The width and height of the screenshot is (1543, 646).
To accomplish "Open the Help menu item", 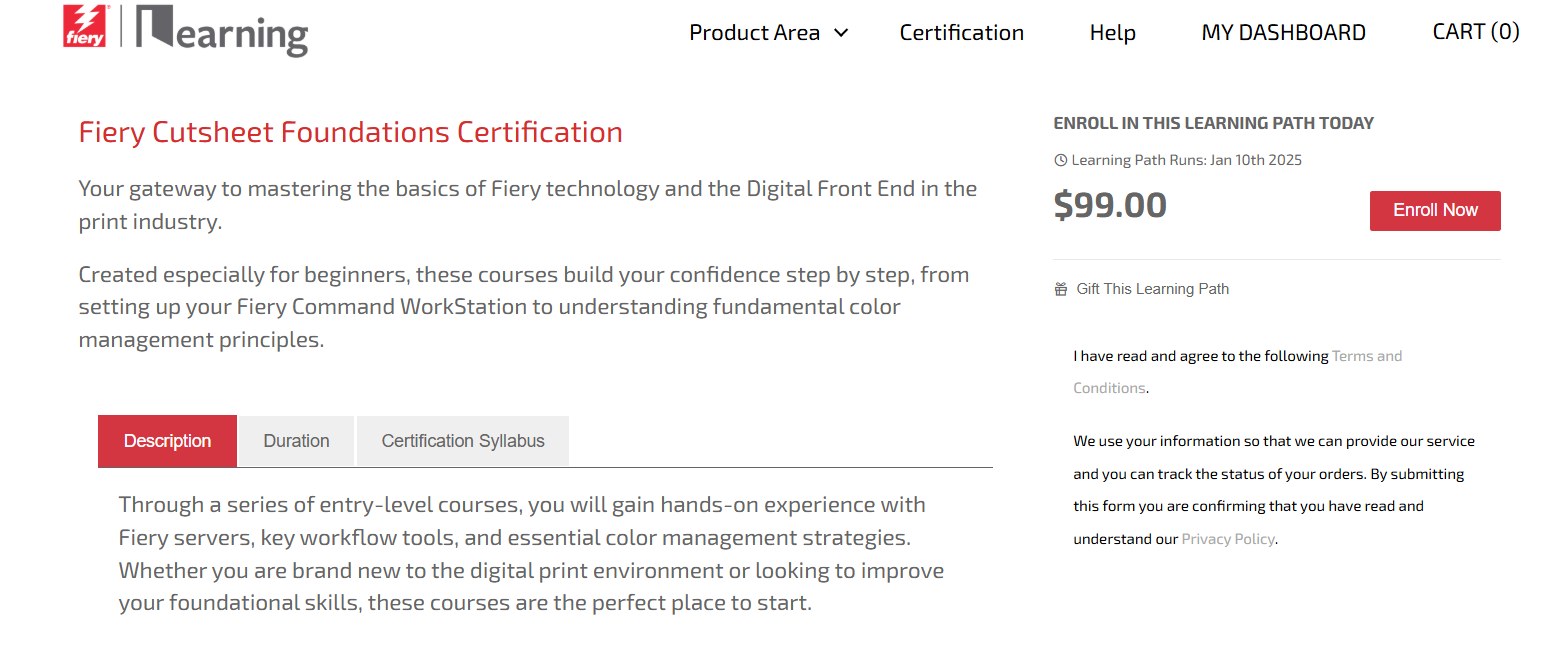I will click(x=1112, y=33).
